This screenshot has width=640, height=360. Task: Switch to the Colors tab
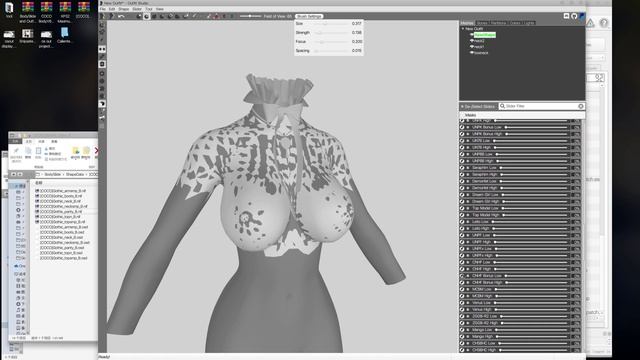coord(515,23)
